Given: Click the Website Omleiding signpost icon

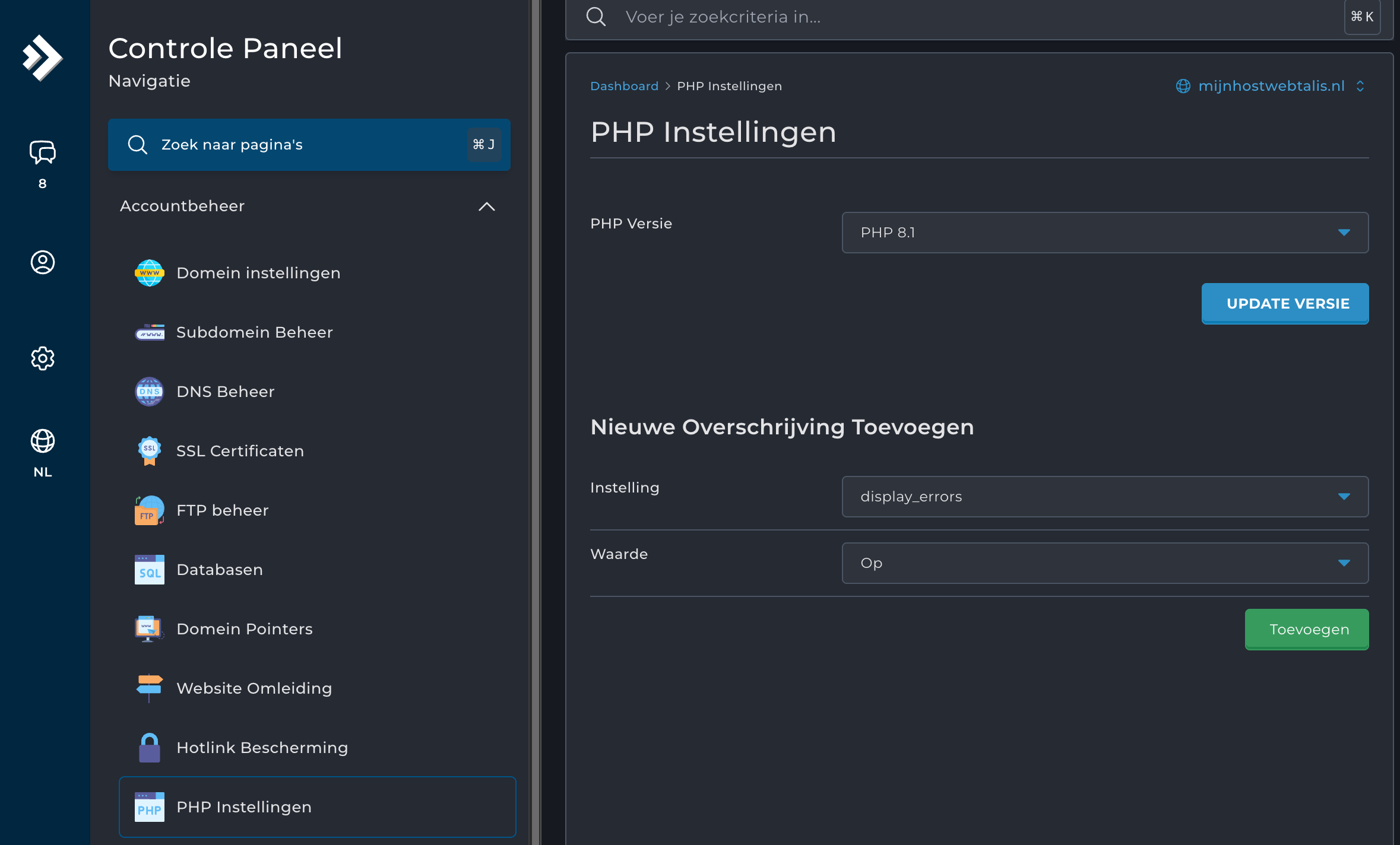Looking at the screenshot, I should [150, 688].
